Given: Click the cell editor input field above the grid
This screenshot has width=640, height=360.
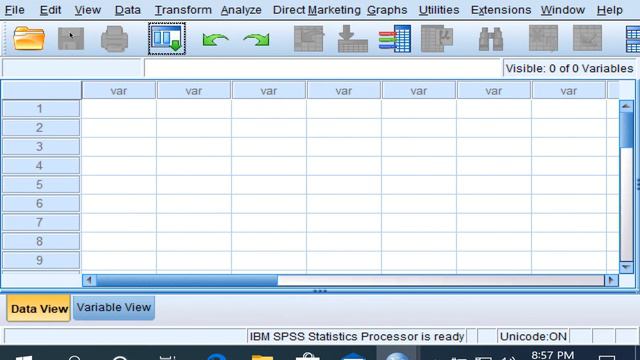Looking at the screenshot, I should pyautogui.click(x=322, y=68).
